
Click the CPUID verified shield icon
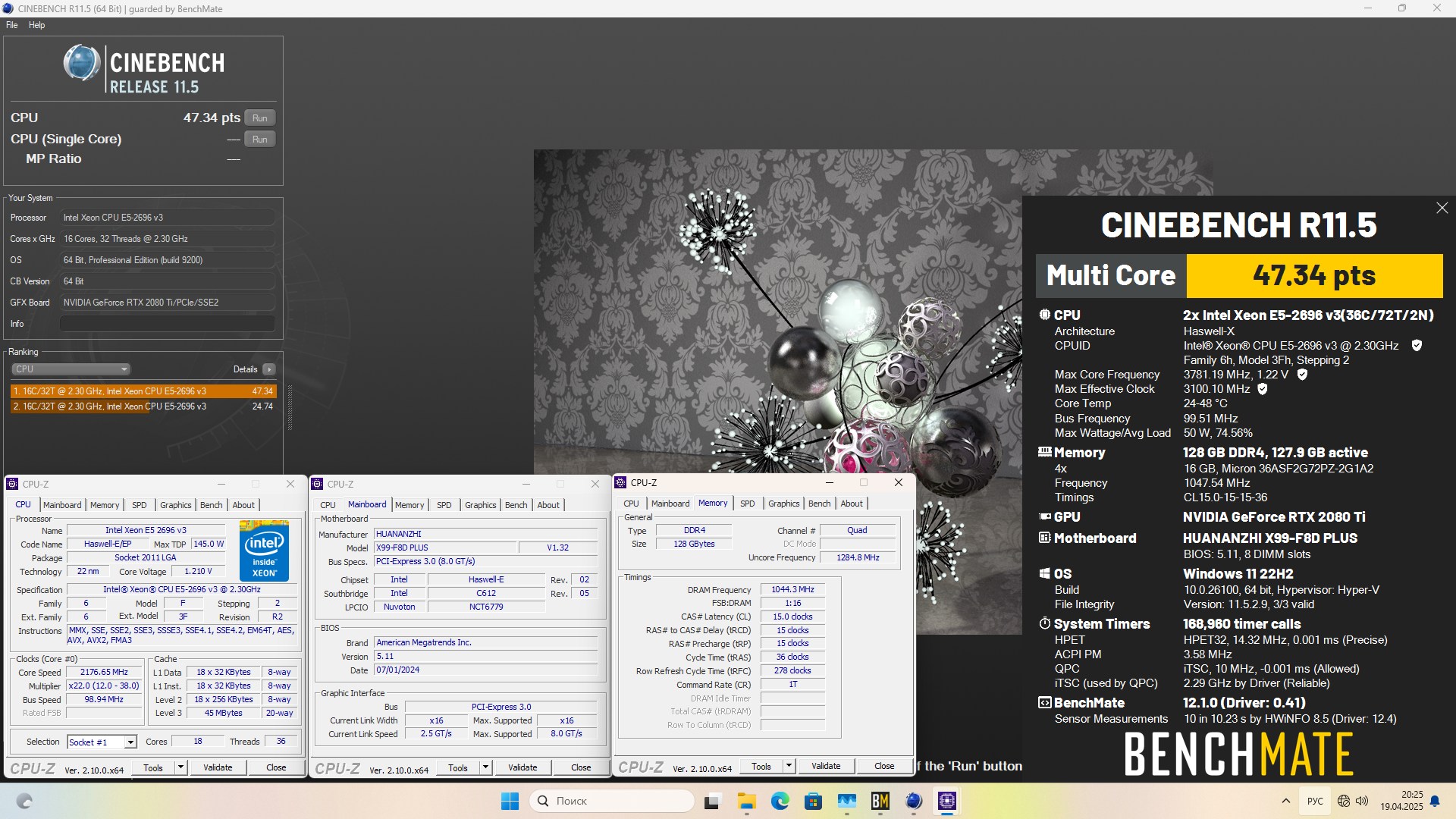1417,346
